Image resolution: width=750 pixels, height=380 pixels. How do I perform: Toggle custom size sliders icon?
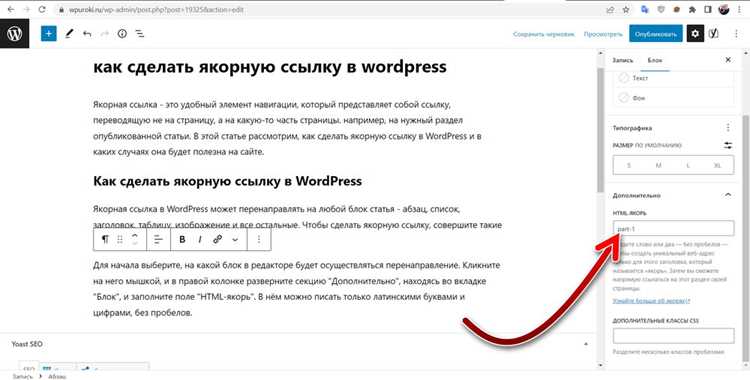[x=728, y=145]
